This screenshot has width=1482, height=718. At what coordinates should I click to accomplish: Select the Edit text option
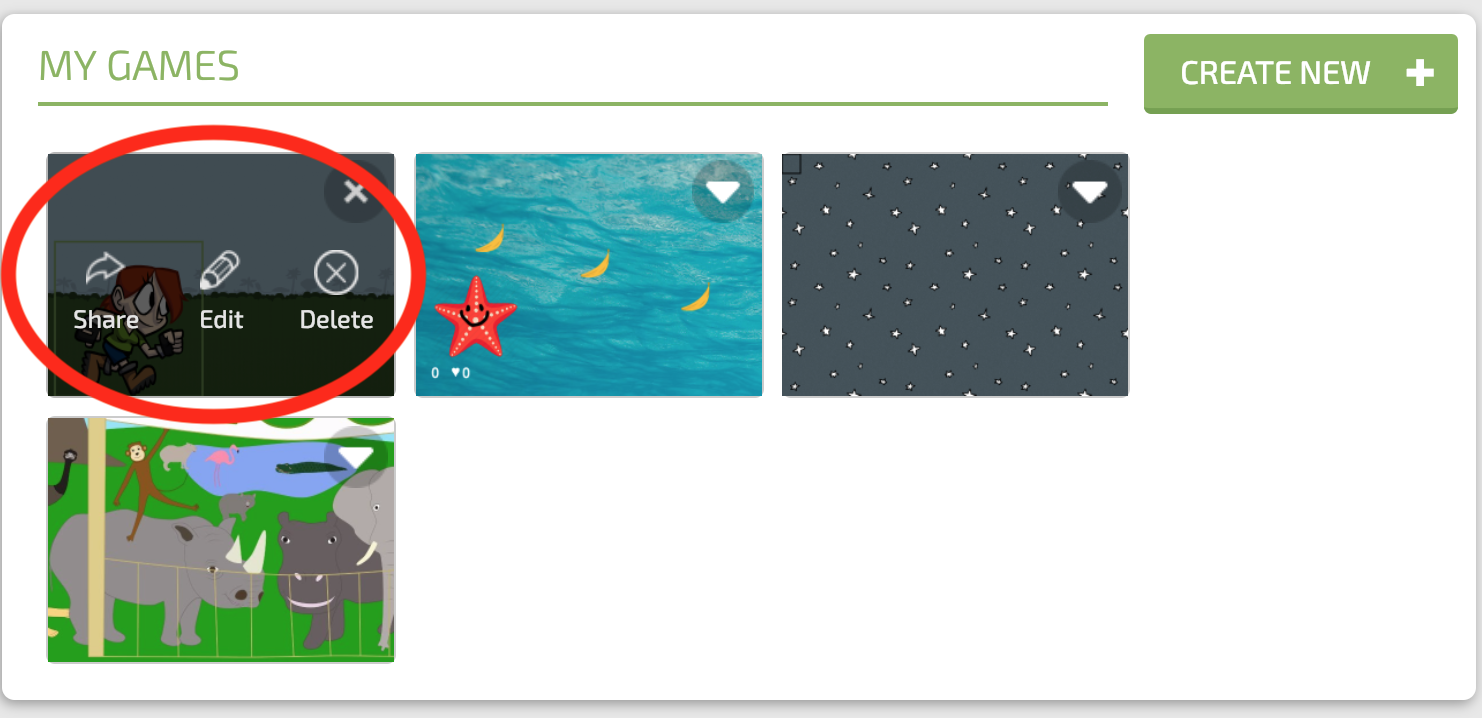(x=222, y=320)
